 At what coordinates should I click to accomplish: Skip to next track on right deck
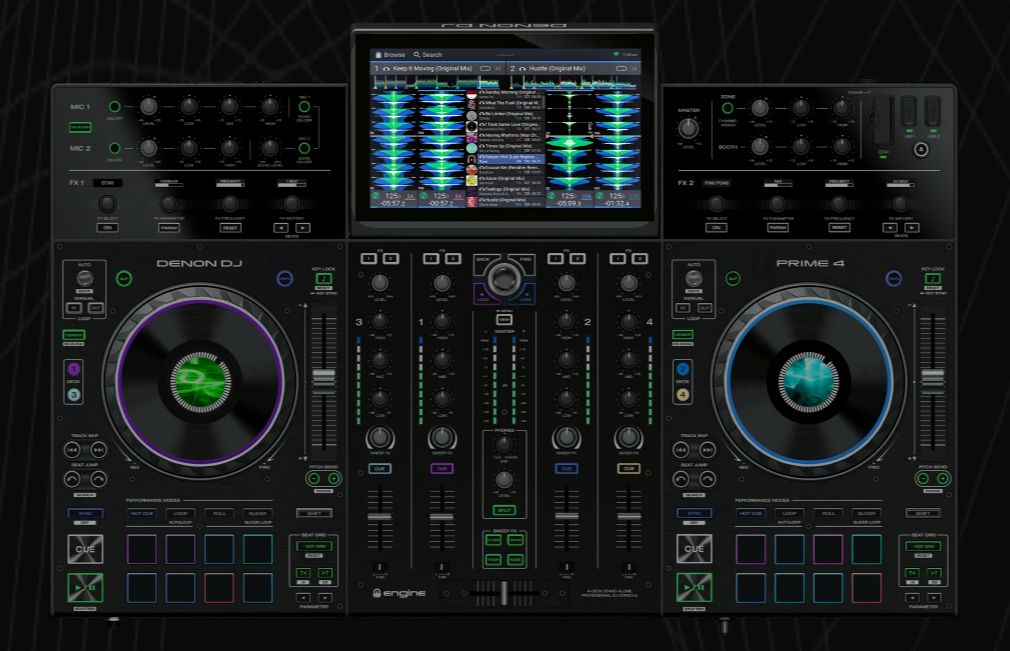[707, 449]
